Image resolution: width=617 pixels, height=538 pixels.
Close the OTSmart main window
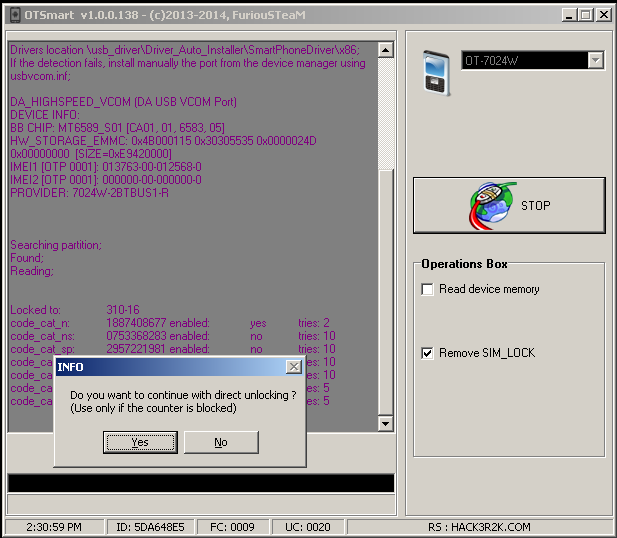tap(603, 14)
